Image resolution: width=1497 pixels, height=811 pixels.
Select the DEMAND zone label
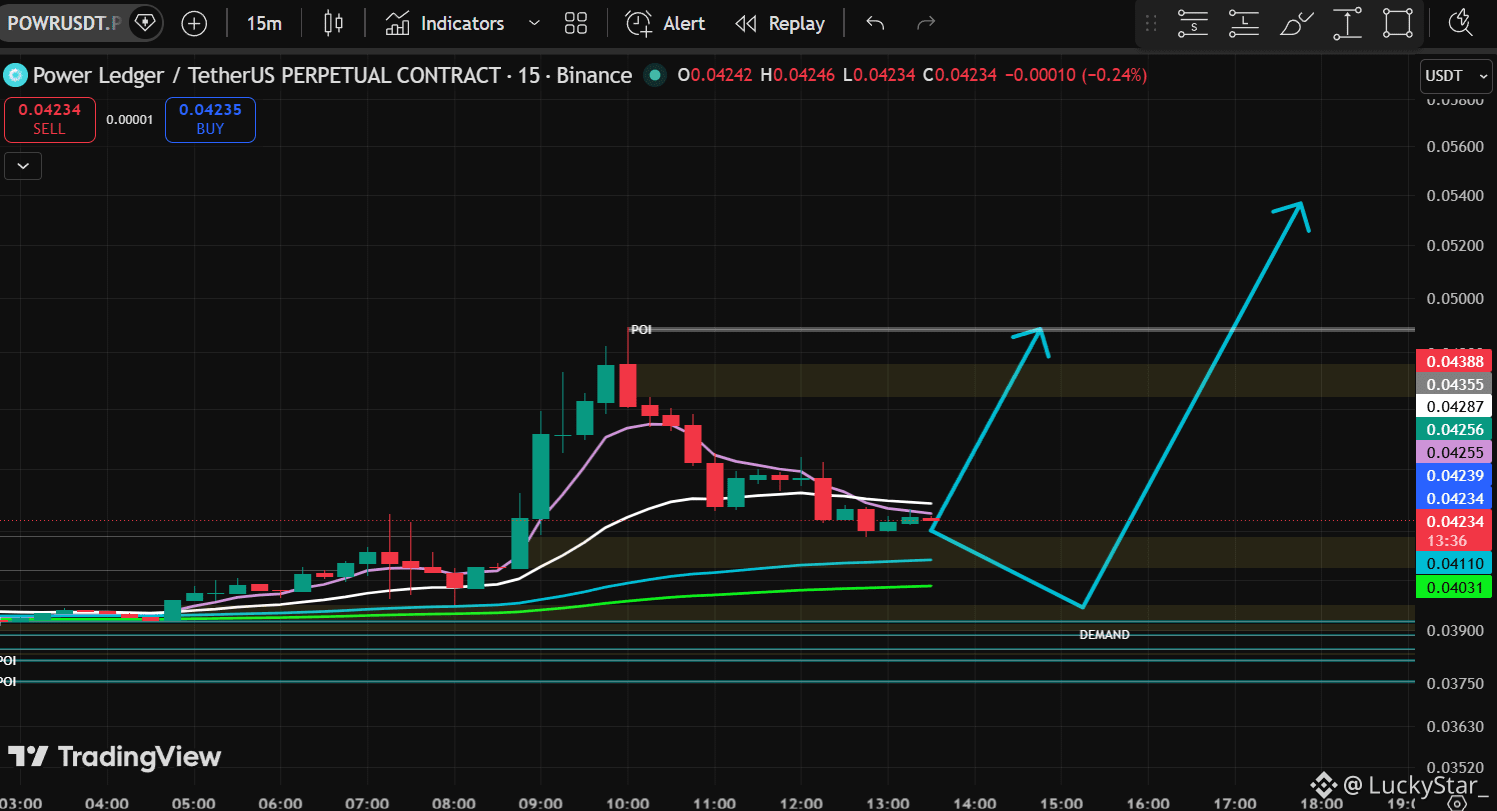[1105, 635]
